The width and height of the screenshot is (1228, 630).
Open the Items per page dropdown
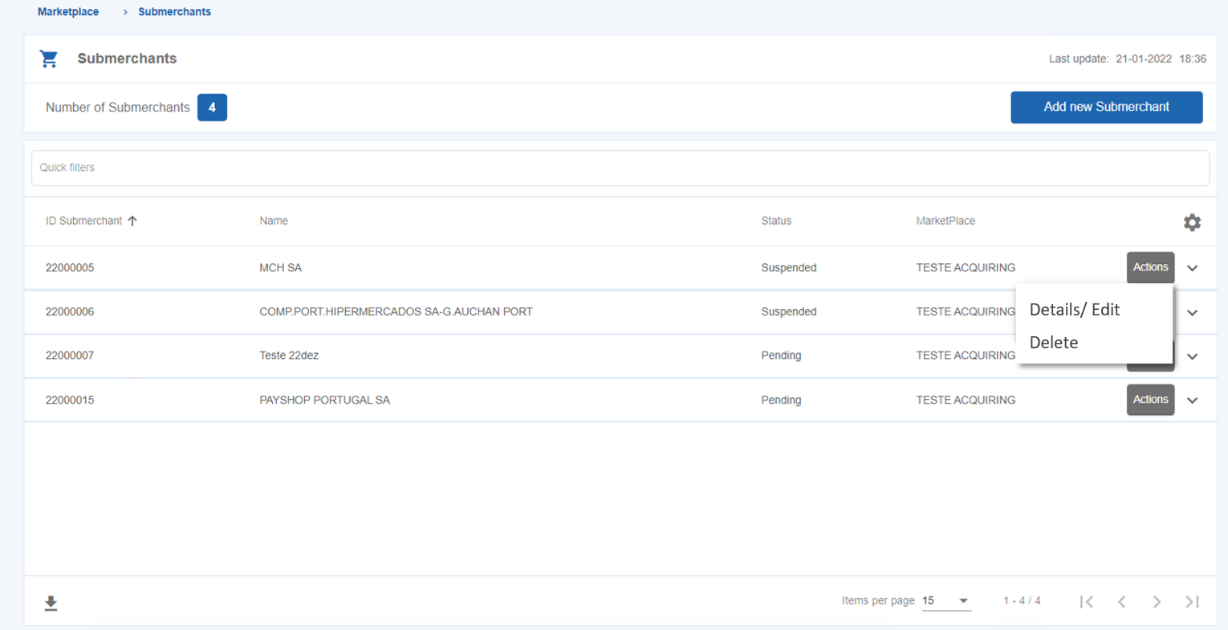pyautogui.click(x=946, y=601)
